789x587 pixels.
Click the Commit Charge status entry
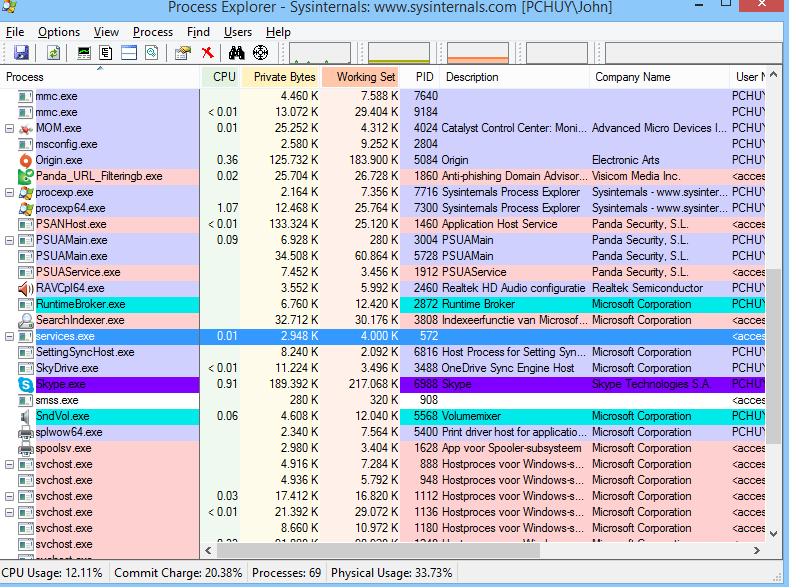point(178,573)
